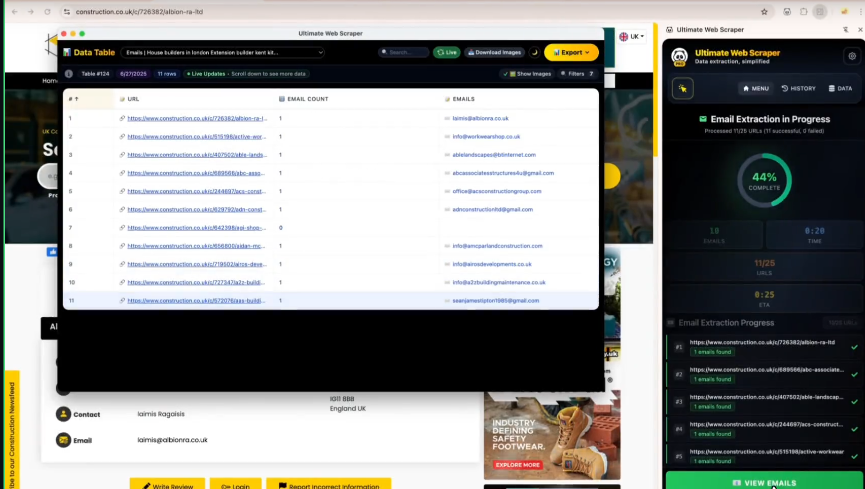The image size is (865, 489).
Task: Open the aidan-mc URL link in row 8
Action: [196, 246]
